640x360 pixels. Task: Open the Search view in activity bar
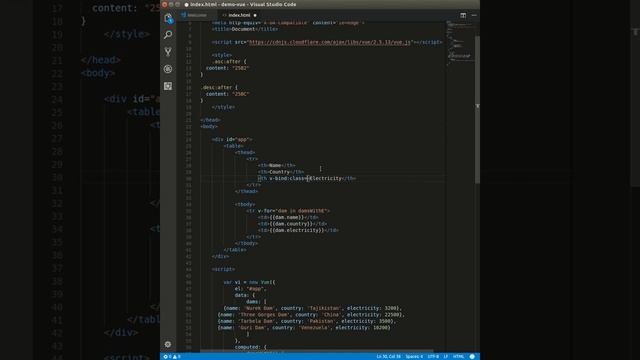point(168,35)
